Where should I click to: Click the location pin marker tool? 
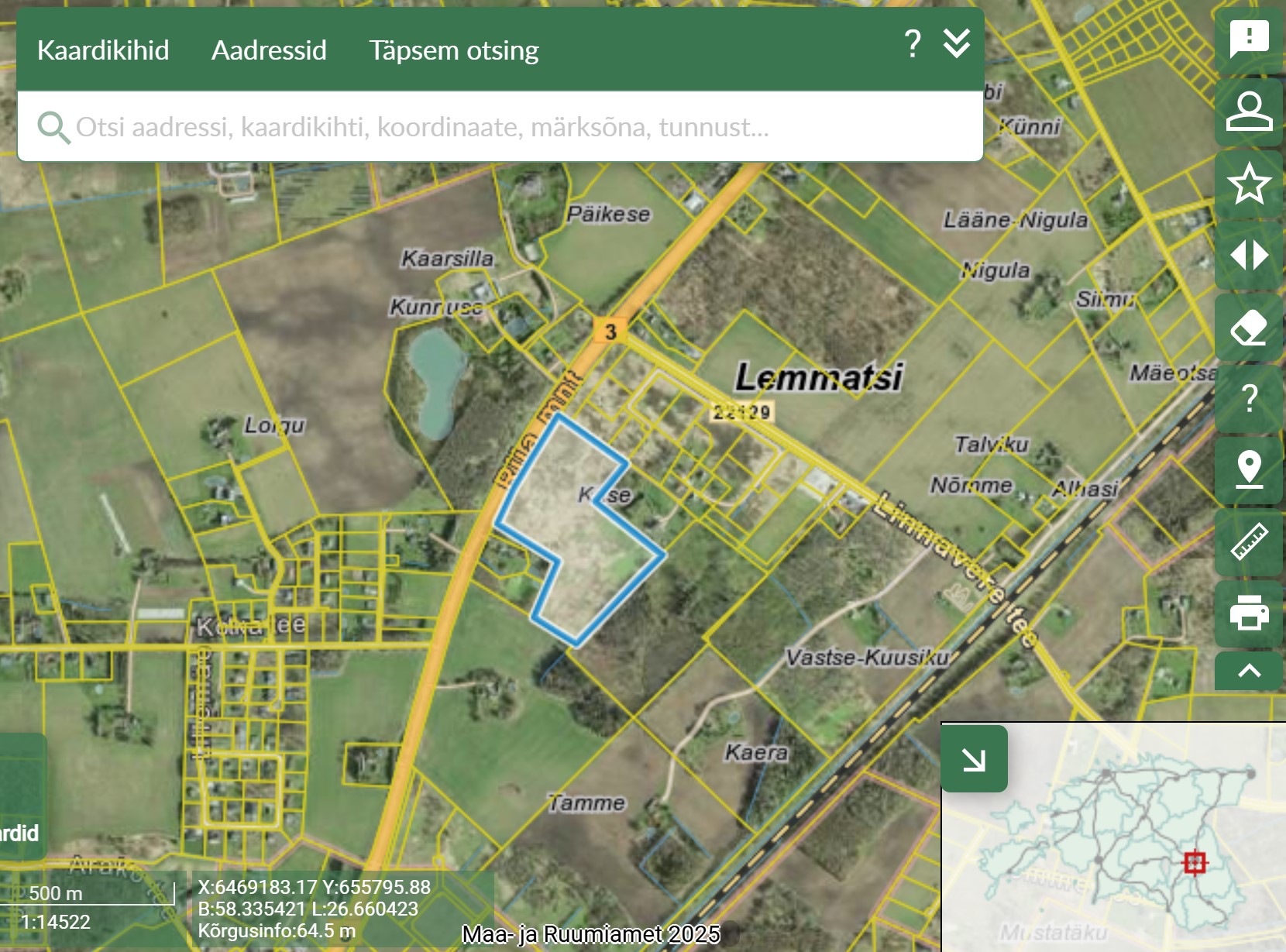(x=1249, y=469)
